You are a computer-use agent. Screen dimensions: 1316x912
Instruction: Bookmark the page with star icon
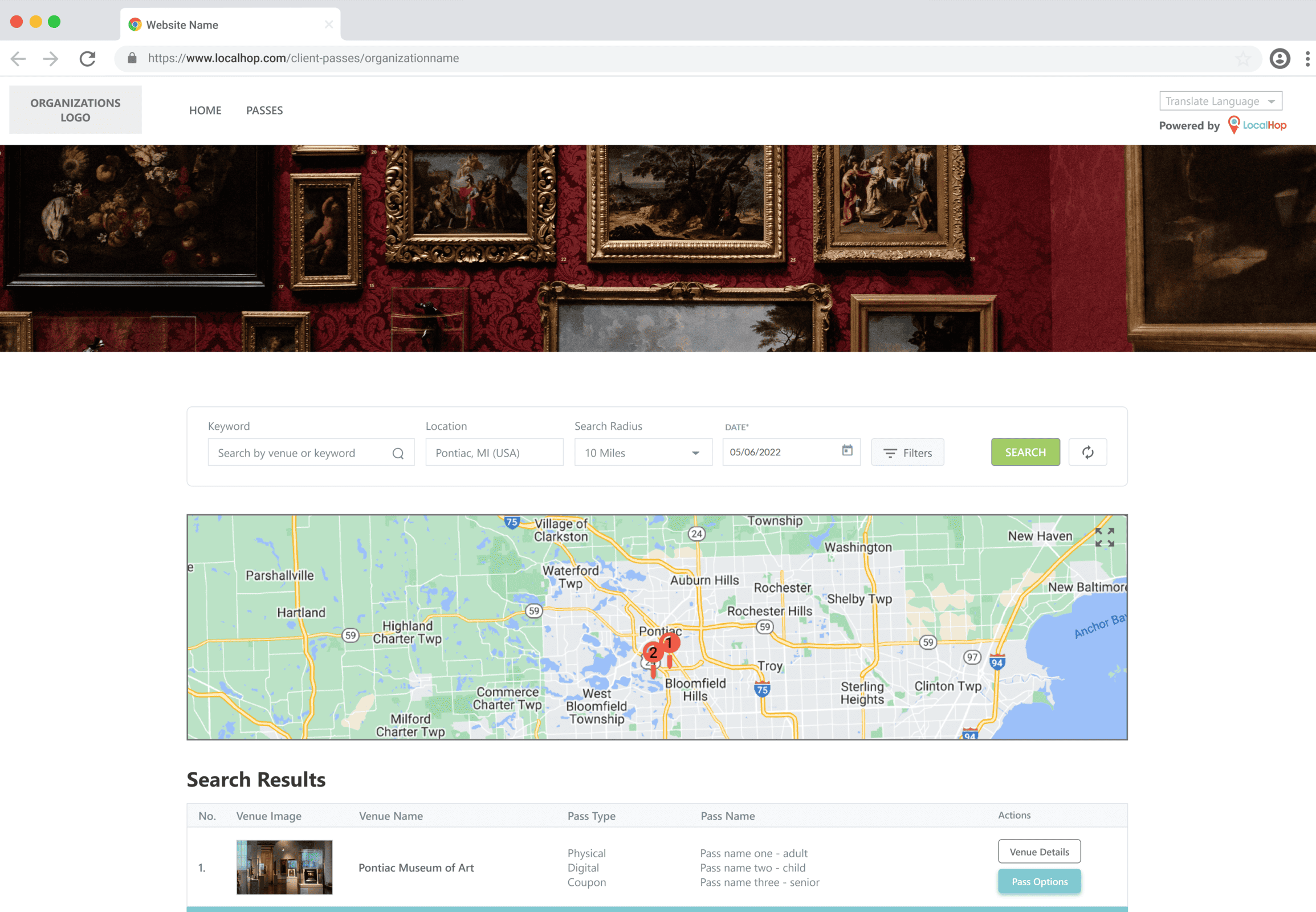click(1242, 58)
